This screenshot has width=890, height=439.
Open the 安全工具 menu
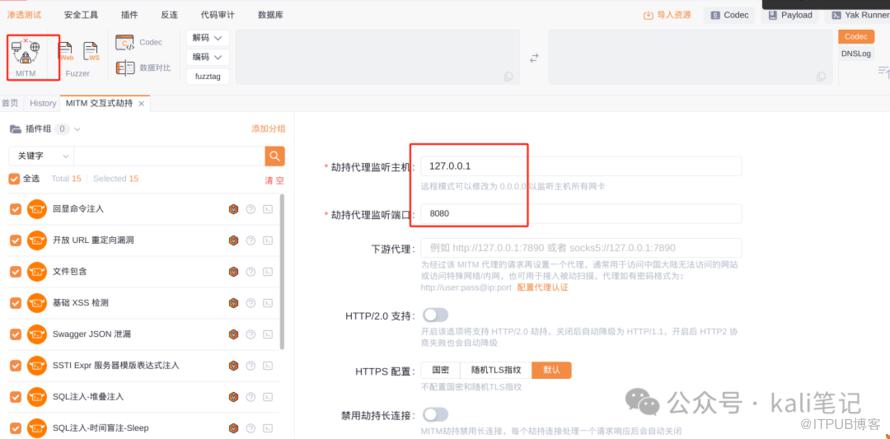click(80, 15)
